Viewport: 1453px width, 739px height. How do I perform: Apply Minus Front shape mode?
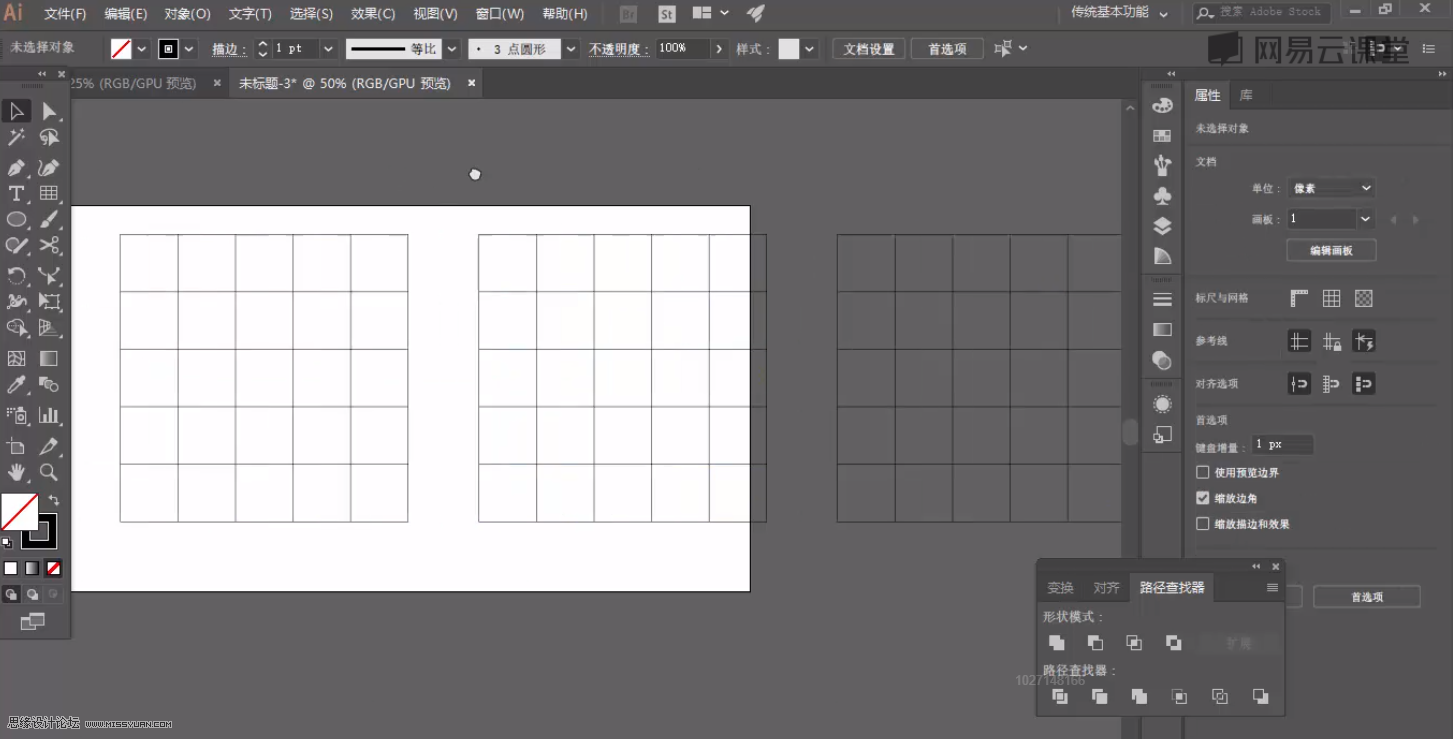pyautogui.click(x=1095, y=642)
